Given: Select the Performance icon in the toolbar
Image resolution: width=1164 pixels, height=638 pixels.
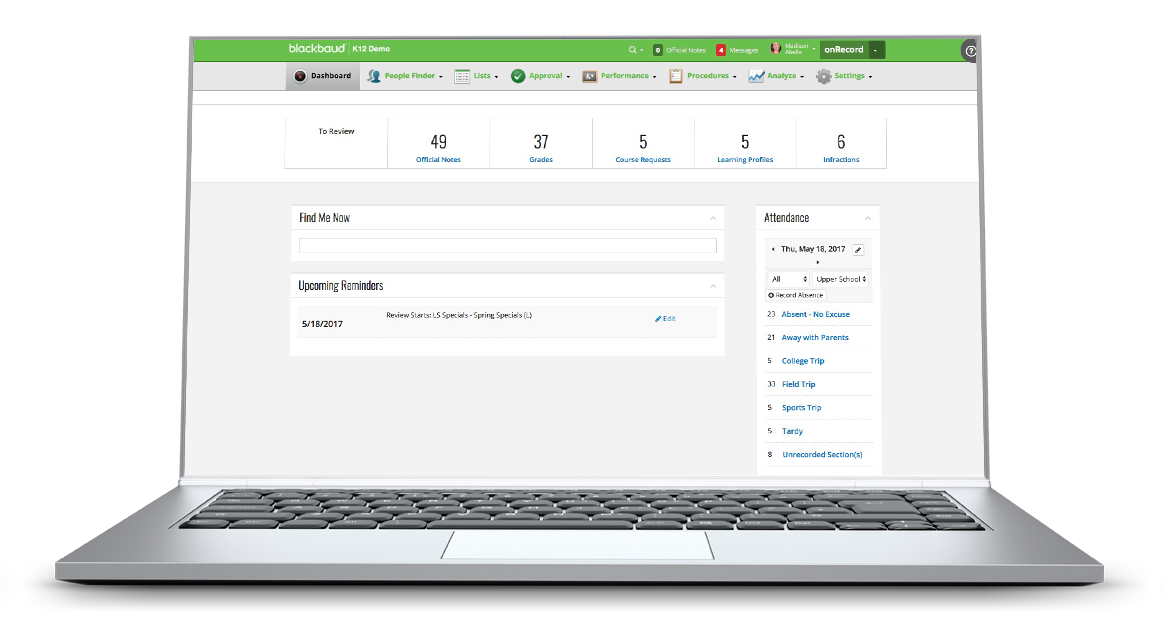Looking at the screenshot, I should coord(589,75).
